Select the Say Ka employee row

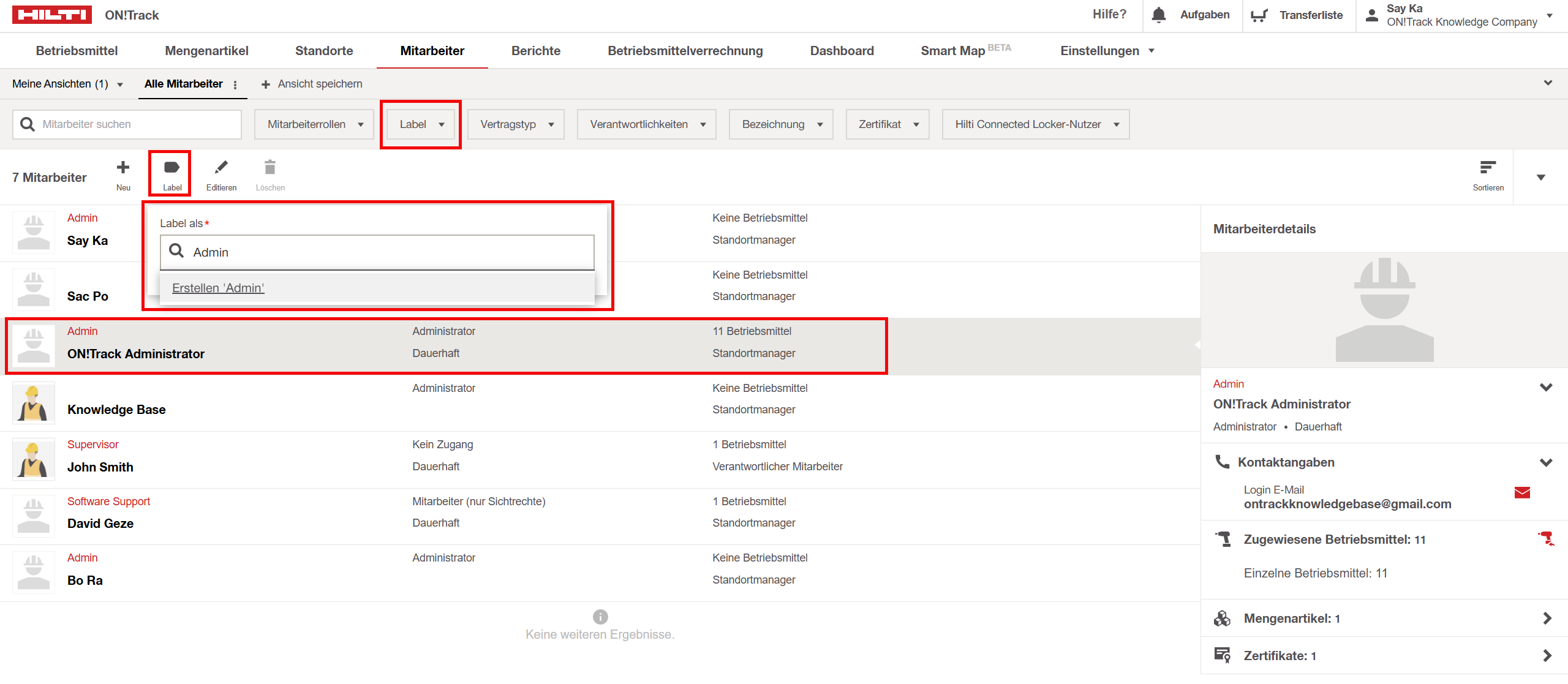(x=600, y=233)
